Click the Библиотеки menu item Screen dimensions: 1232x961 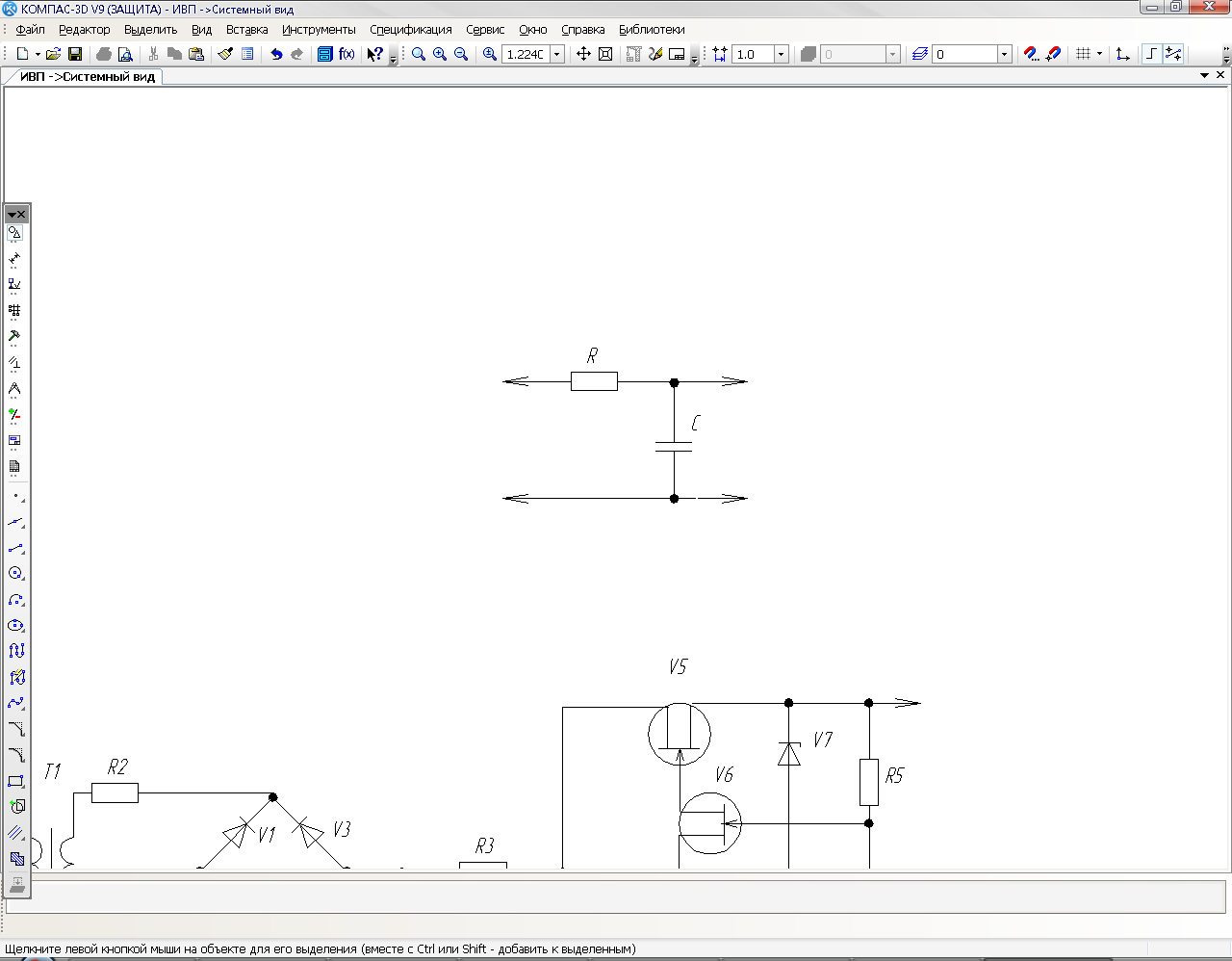652,30
